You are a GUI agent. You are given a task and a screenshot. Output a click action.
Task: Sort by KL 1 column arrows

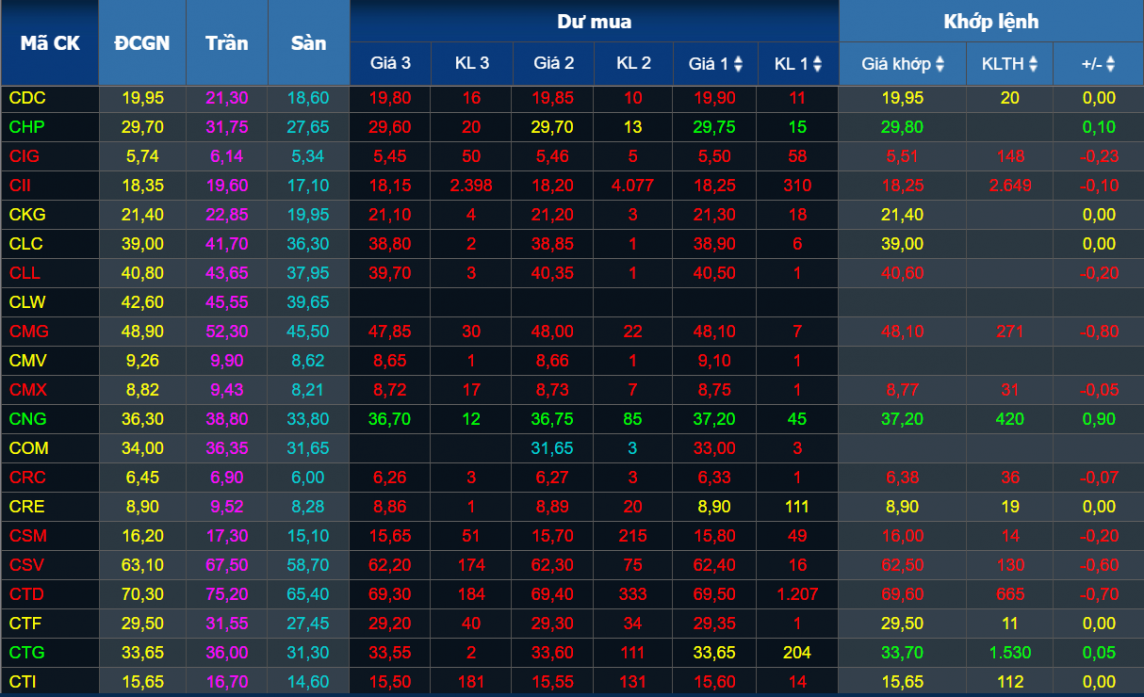coord(817,64)
